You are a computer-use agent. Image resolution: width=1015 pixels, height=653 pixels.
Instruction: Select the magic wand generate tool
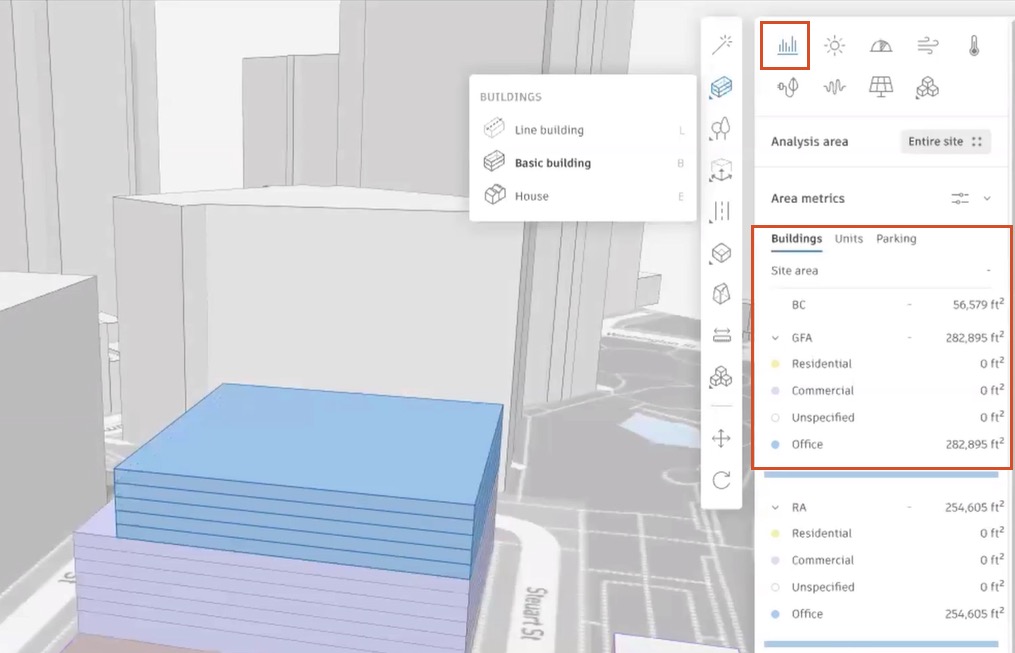(x=722, y=45)
